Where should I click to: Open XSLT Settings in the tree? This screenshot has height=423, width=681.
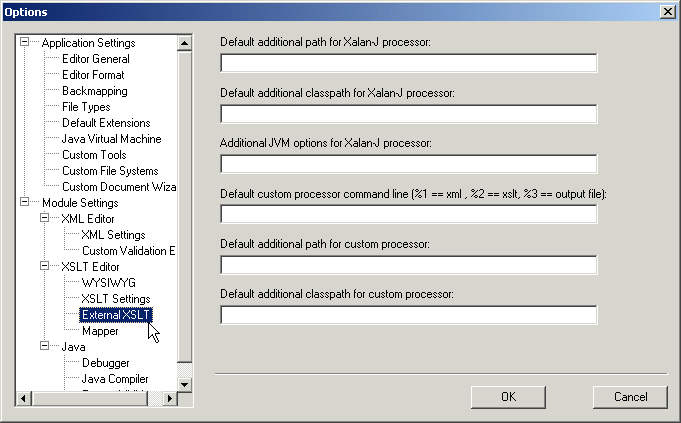(115, 299)
